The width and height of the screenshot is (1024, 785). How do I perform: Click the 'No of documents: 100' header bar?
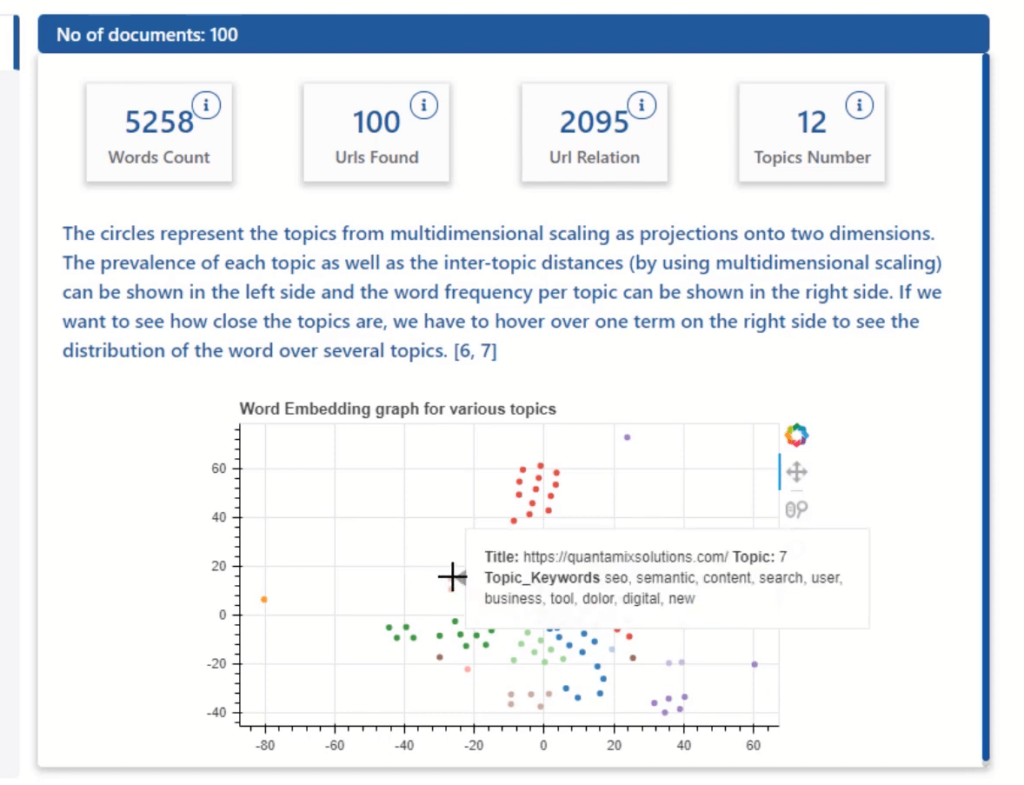coord(513,34)
